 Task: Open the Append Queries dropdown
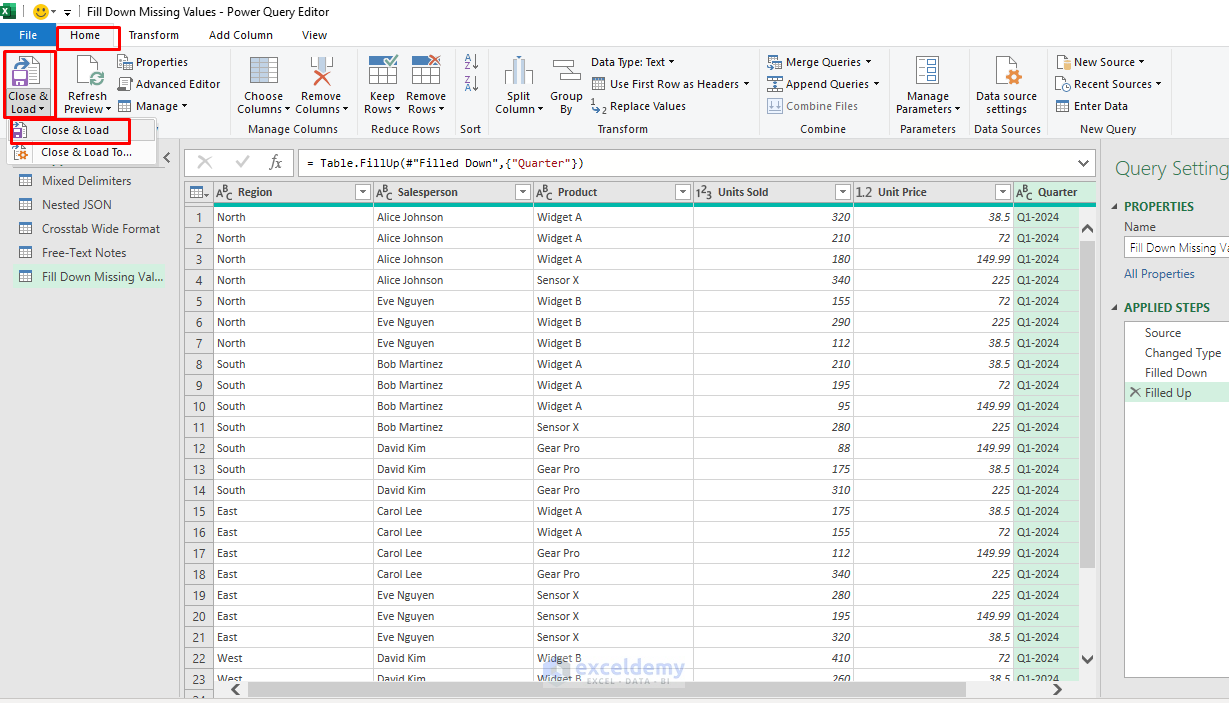tap(823, 84)
